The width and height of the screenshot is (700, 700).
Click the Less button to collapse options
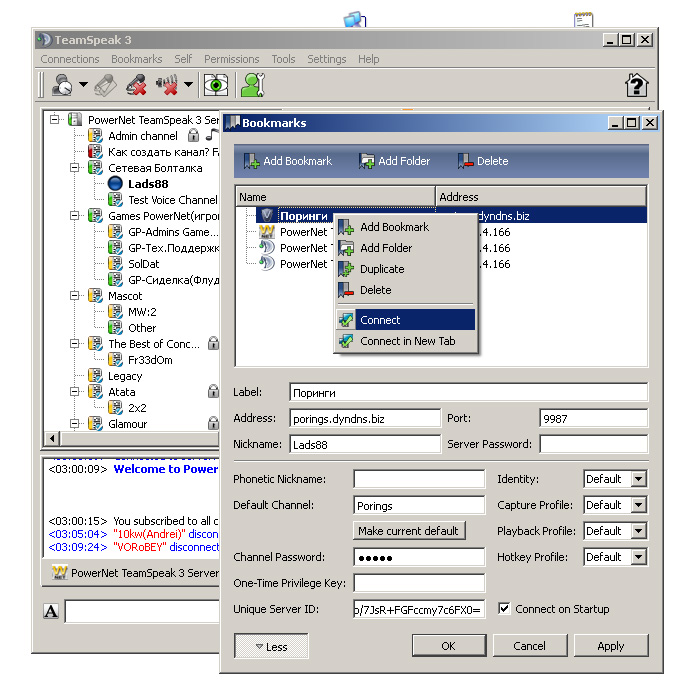(271, 646)
